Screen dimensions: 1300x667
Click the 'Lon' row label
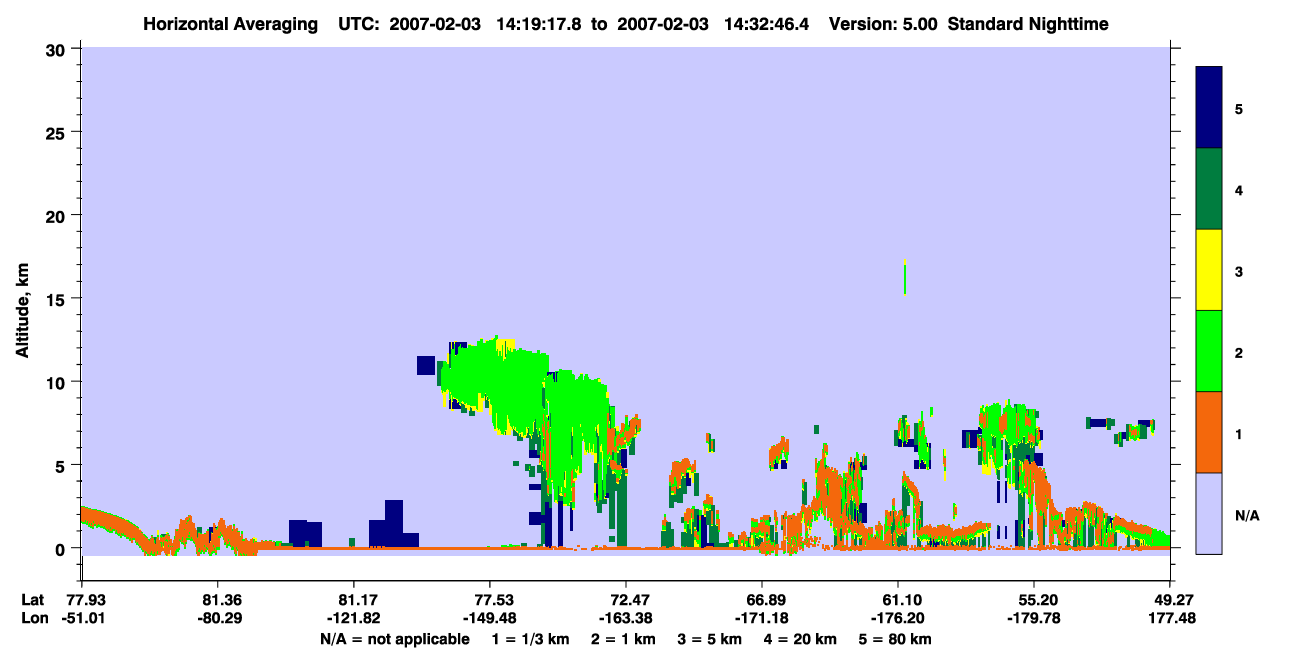[x=33, y=618]
